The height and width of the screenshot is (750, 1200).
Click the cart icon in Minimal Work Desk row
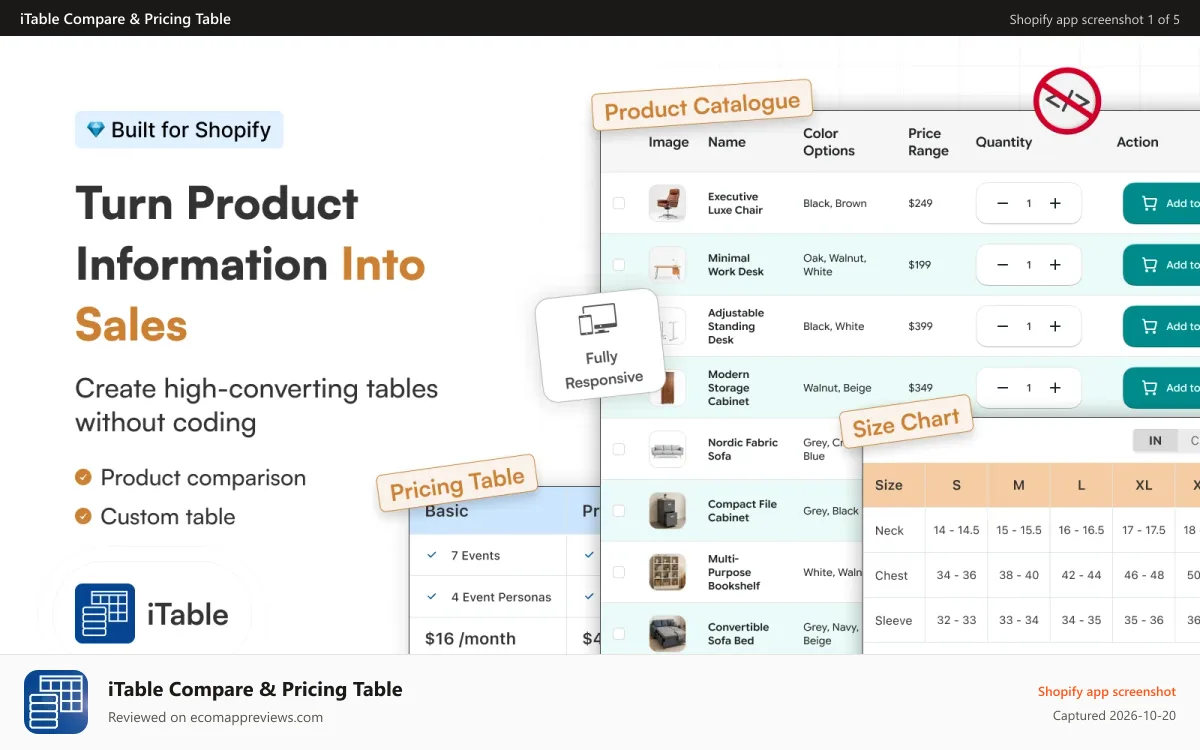[x=1150, y=265]
